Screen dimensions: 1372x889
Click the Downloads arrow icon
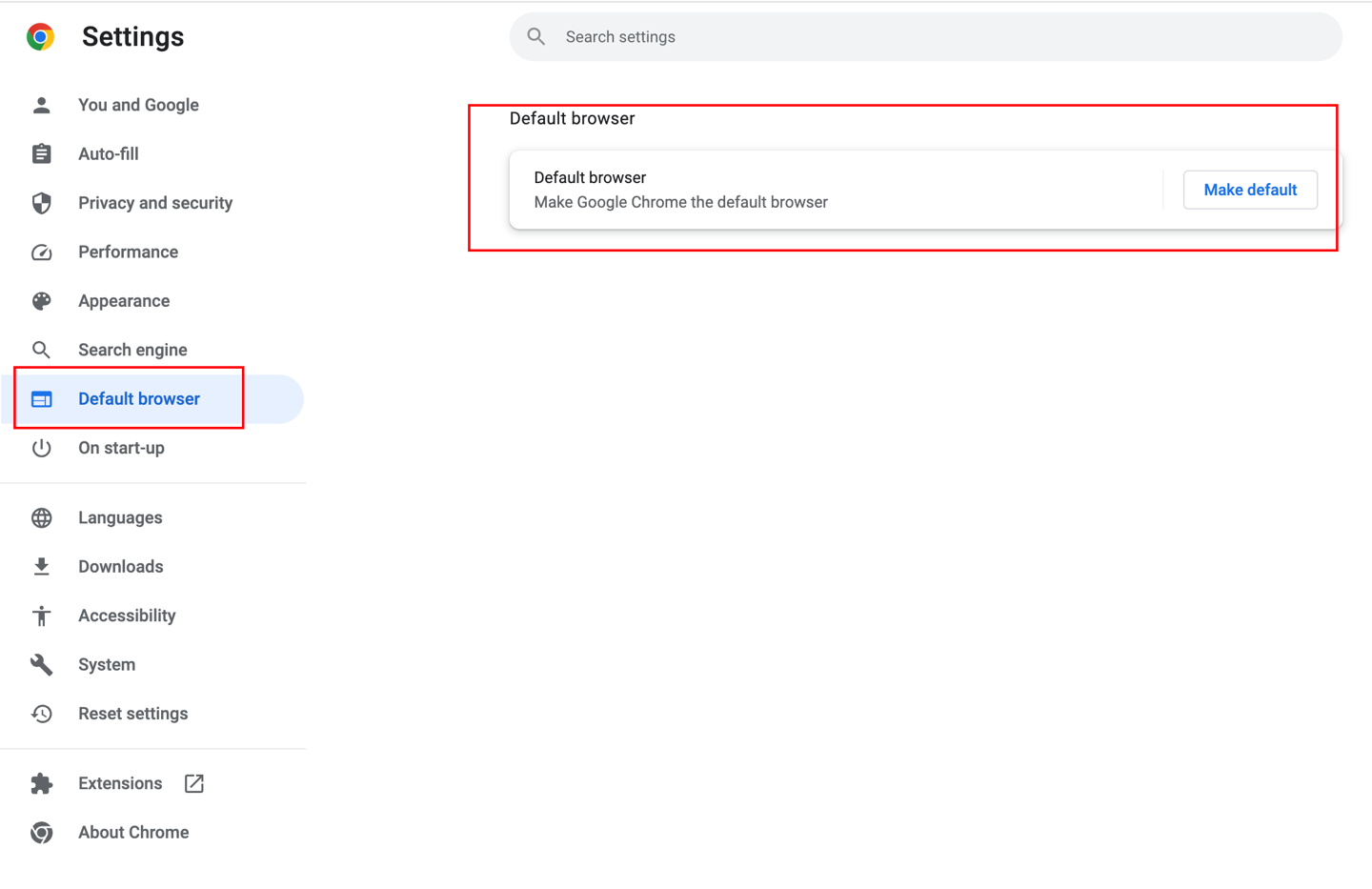point(41,567)
